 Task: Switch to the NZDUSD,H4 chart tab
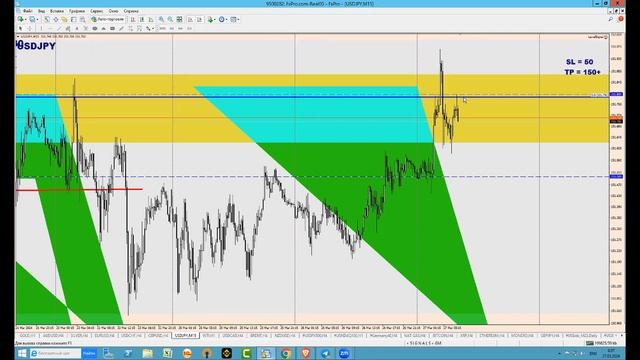[x=284, y=335]
